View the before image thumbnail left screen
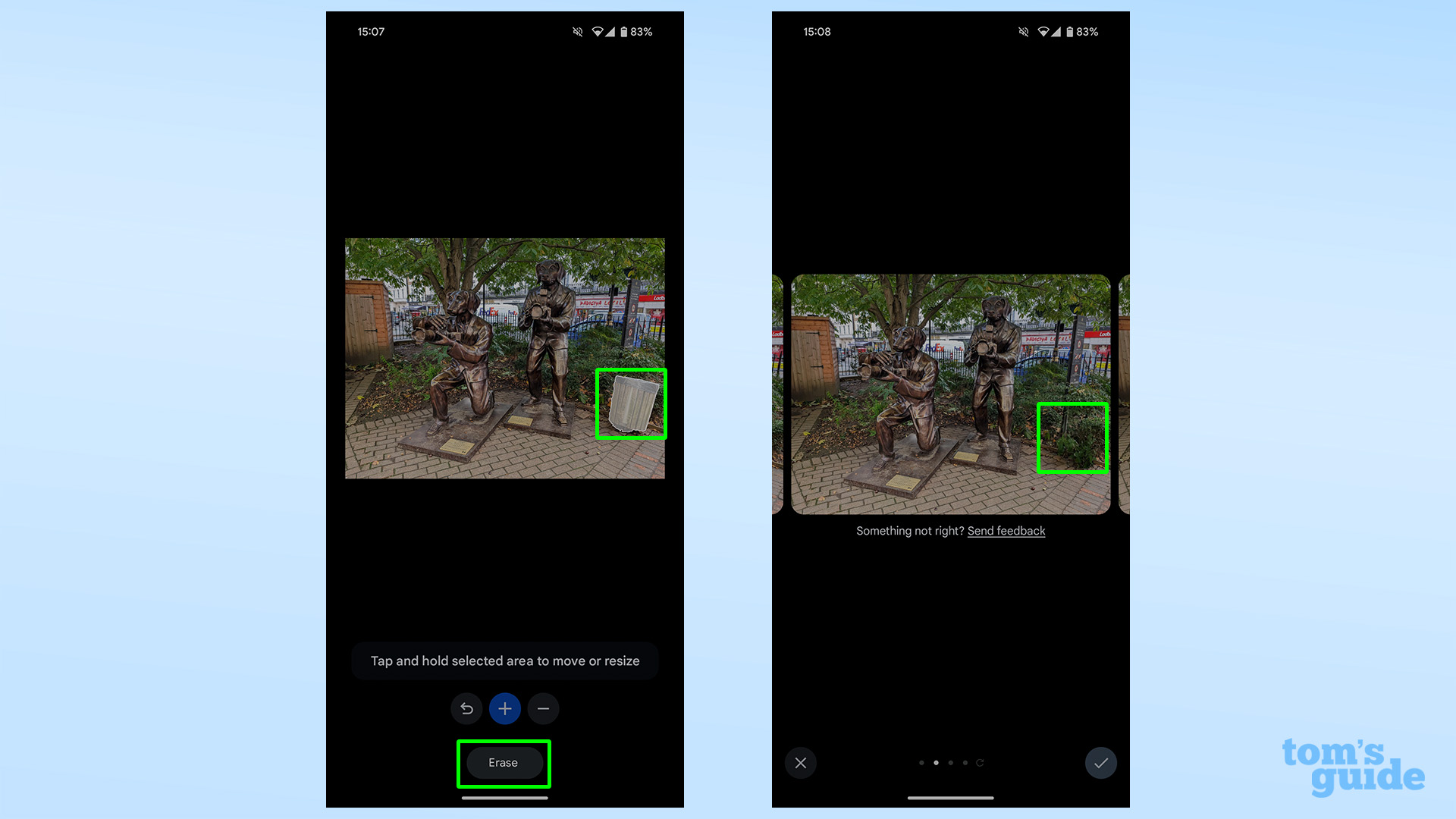Image resolution: width=1456 pixels, height=819 pixels. [x=504, y=358]
